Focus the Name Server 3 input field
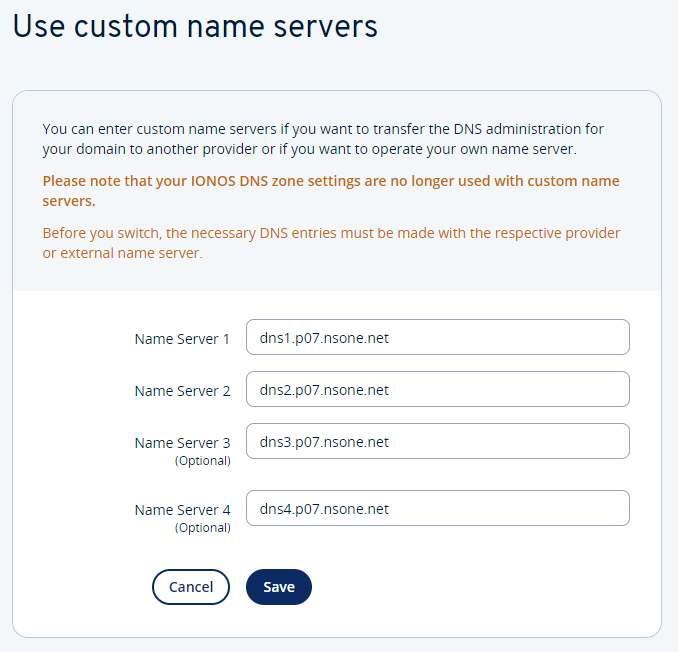This screenshot has height=652, width=678. [x=438, y=441]
